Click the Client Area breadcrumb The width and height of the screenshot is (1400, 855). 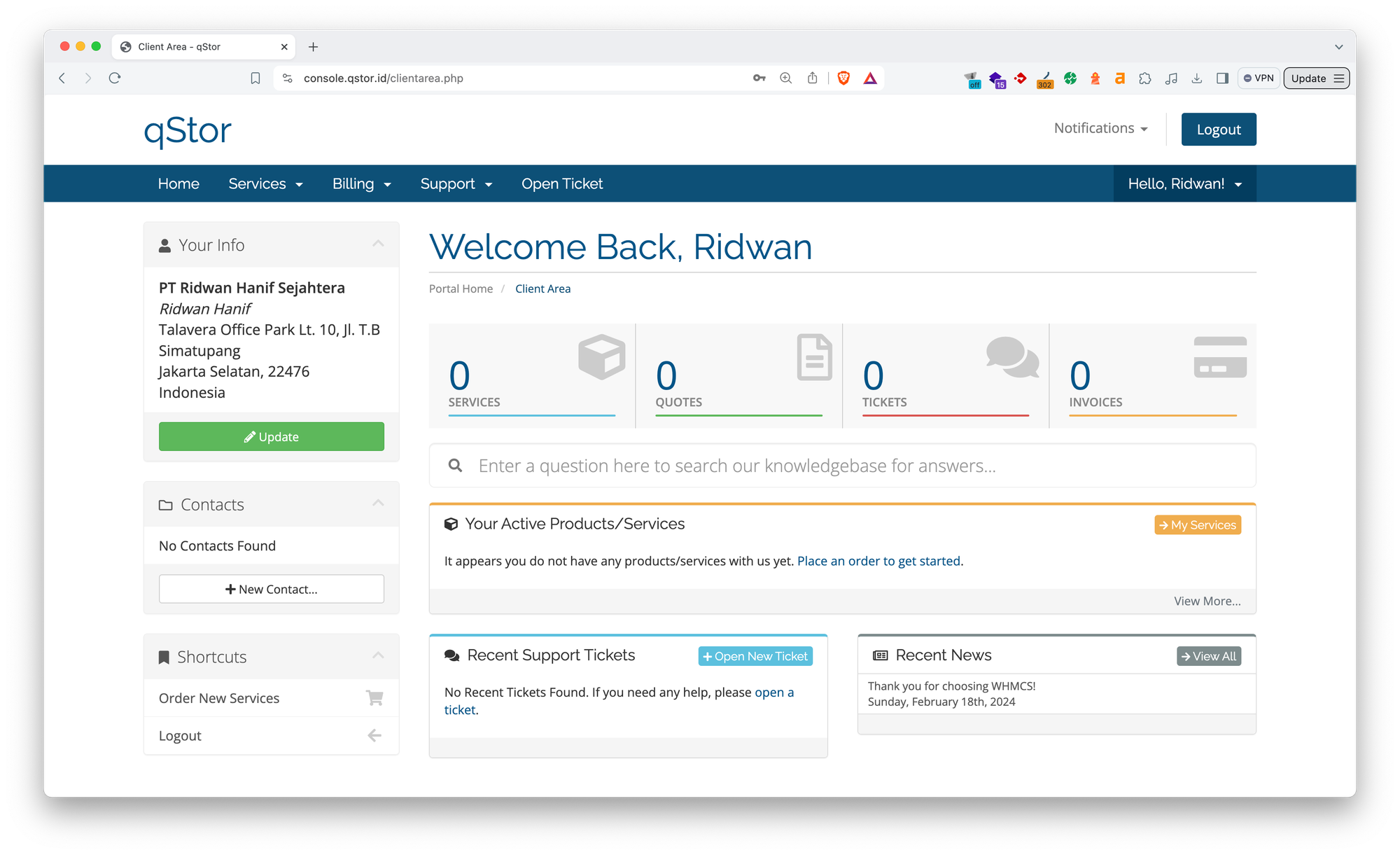(x=542, y=289)
